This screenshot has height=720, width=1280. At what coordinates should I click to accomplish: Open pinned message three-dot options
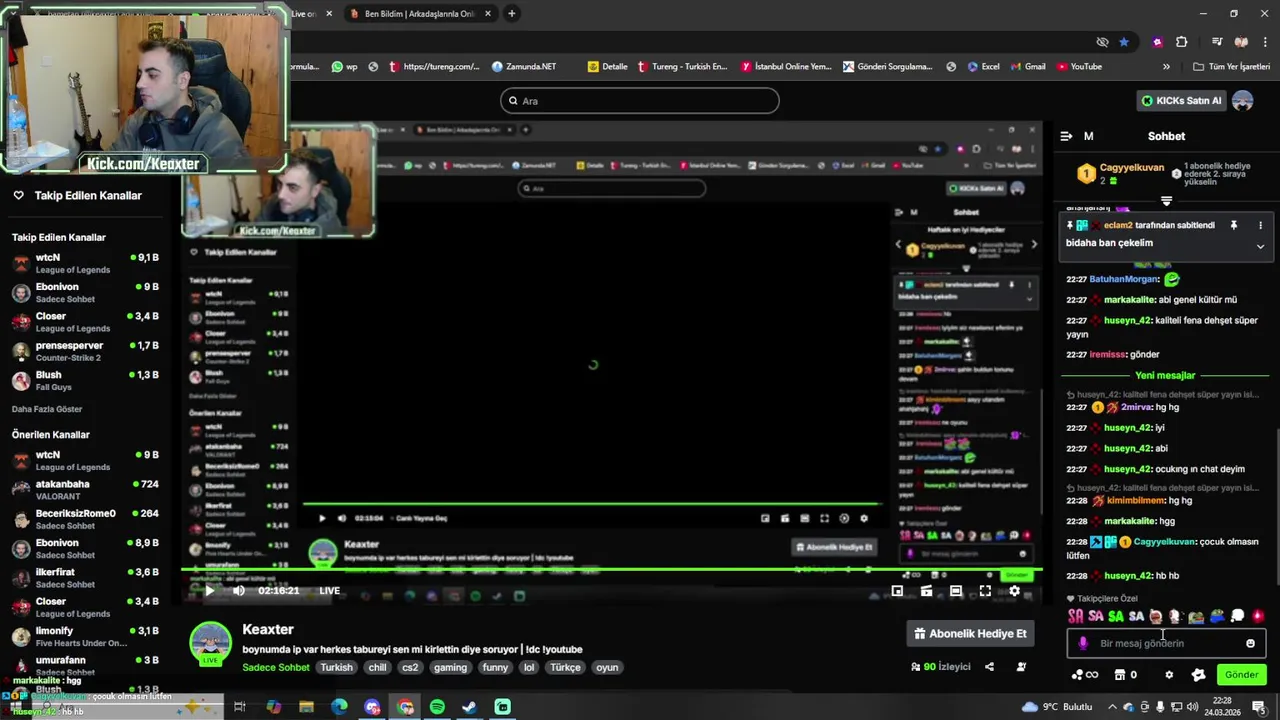(x=1260, y=226)
